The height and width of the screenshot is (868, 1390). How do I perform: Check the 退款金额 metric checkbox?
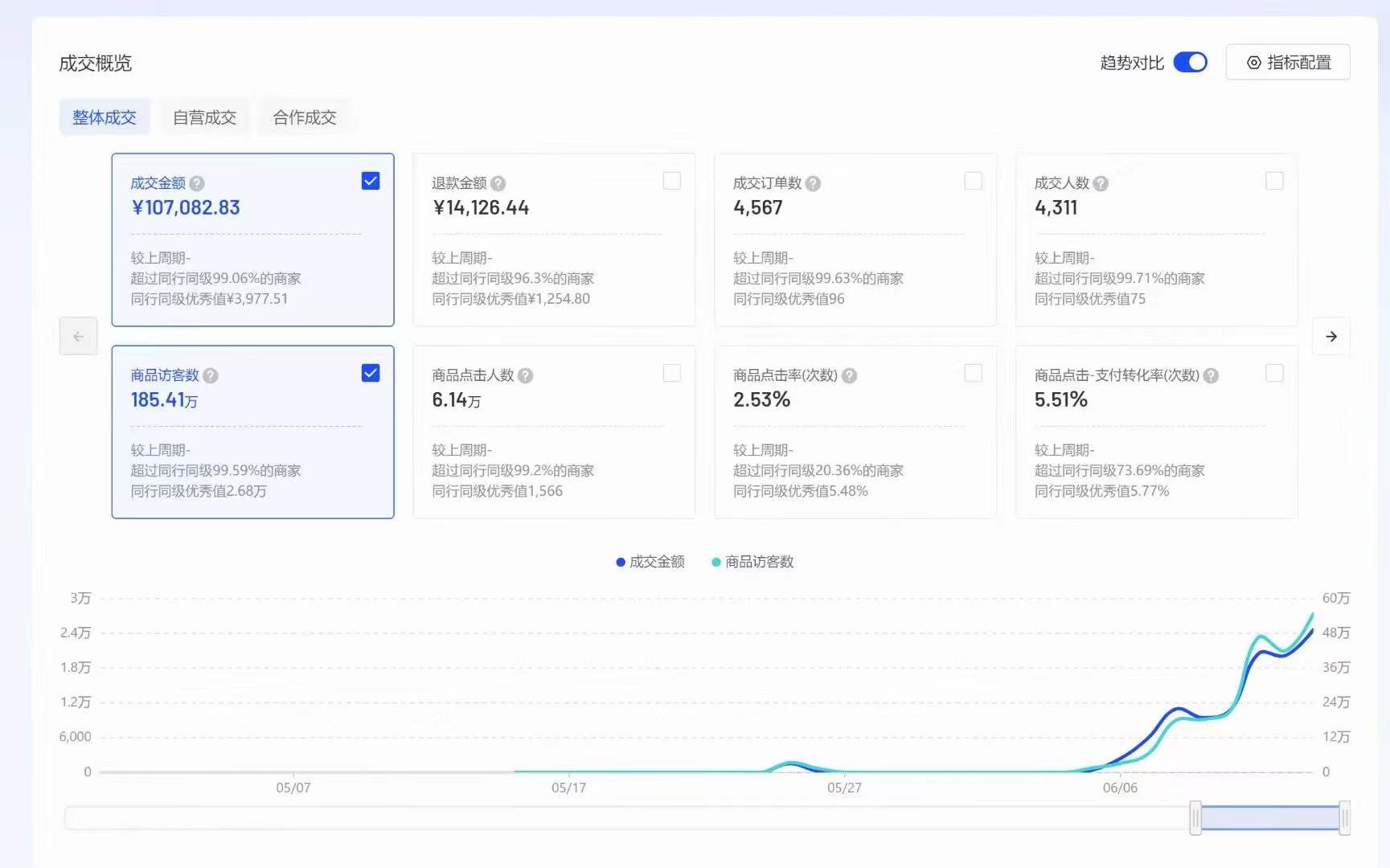[x=672, y=180]
